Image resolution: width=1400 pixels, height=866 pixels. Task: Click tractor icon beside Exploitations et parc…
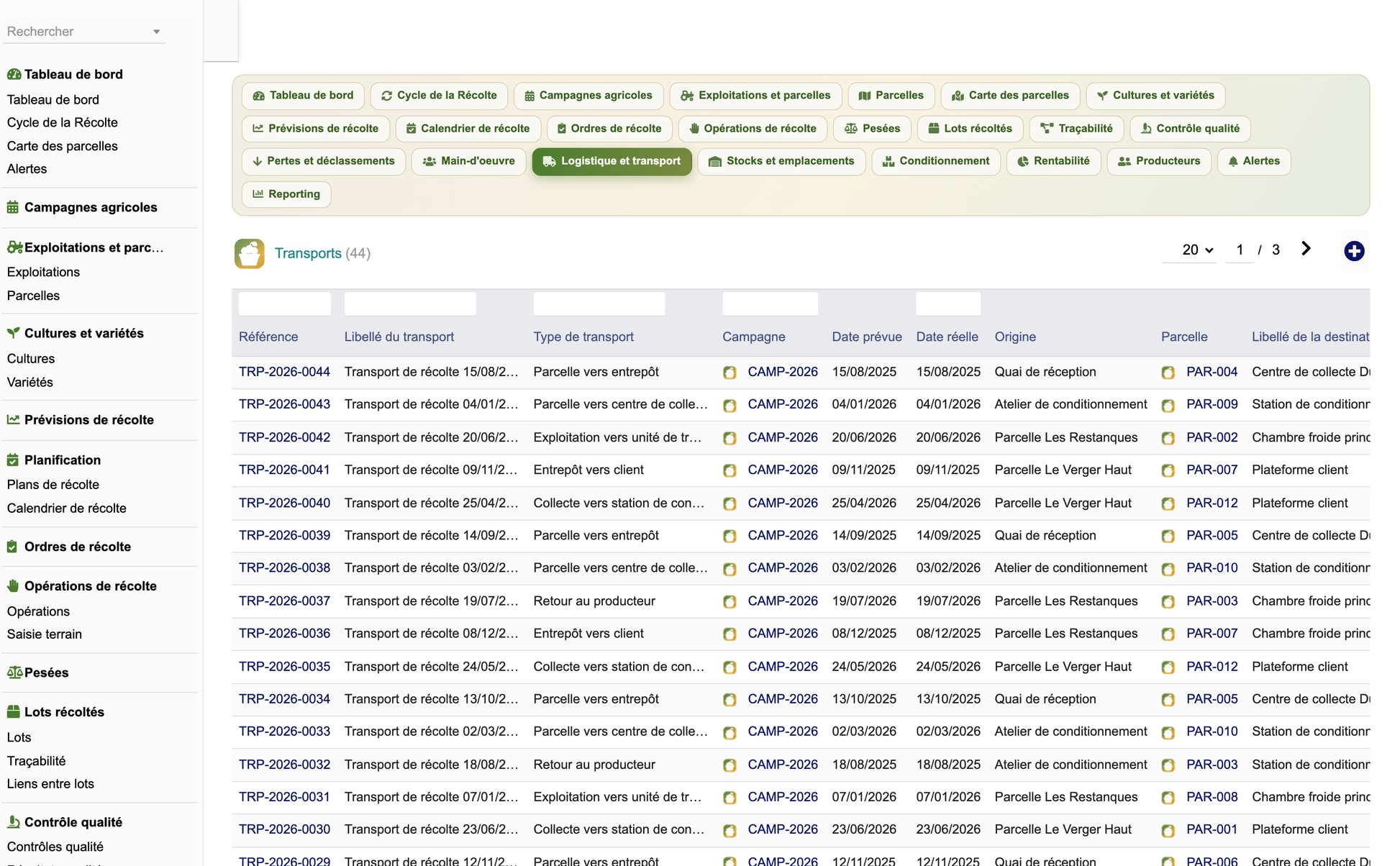[14, 247]
